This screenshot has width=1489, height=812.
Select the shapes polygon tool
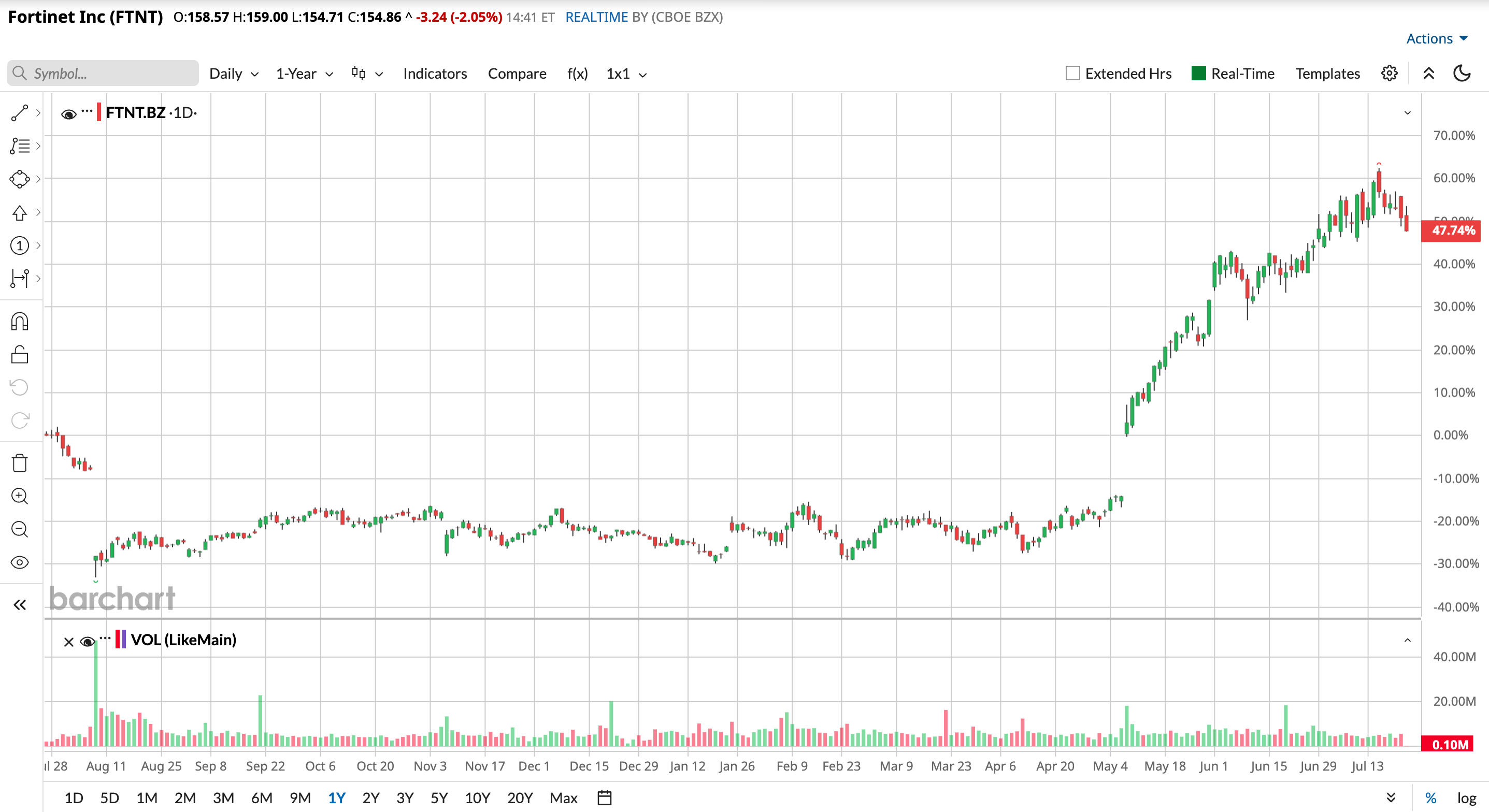point(20,179)
